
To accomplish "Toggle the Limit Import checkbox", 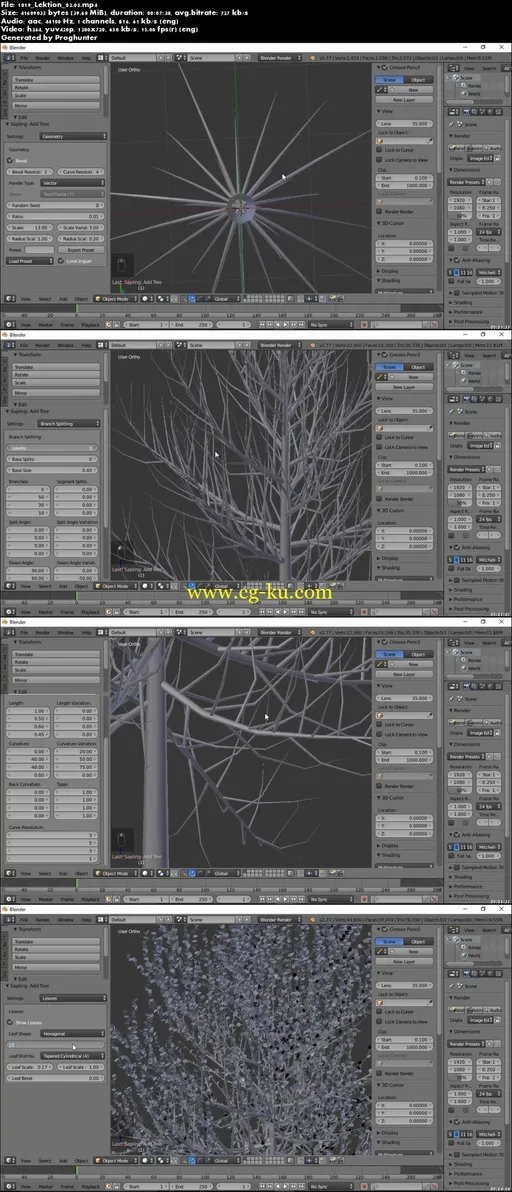I will point(61,260).
